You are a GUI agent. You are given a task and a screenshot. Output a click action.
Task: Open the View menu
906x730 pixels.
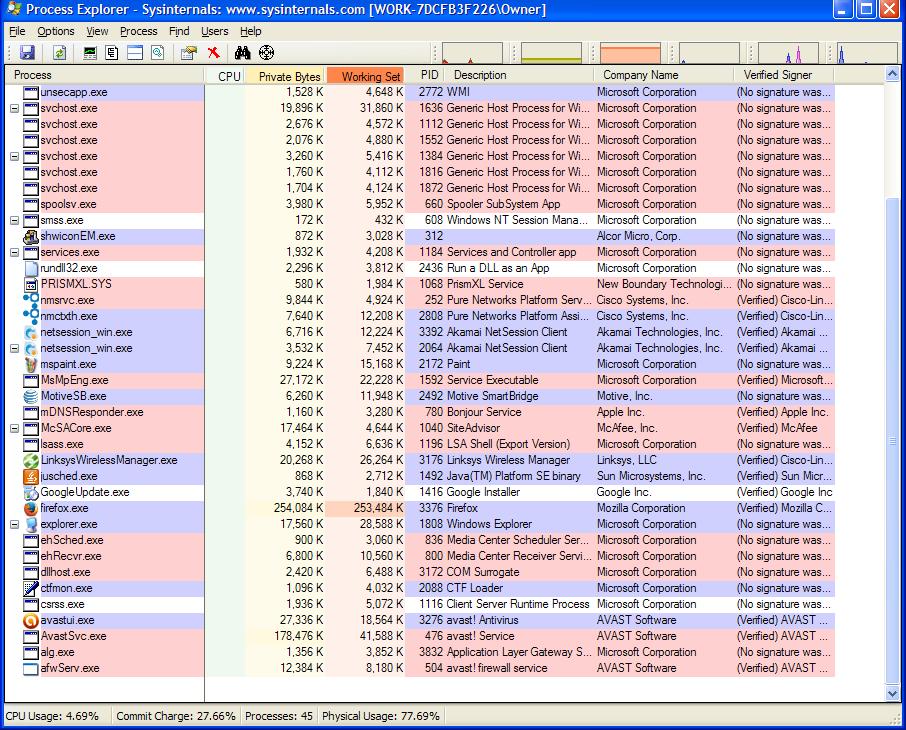point(97,31)
